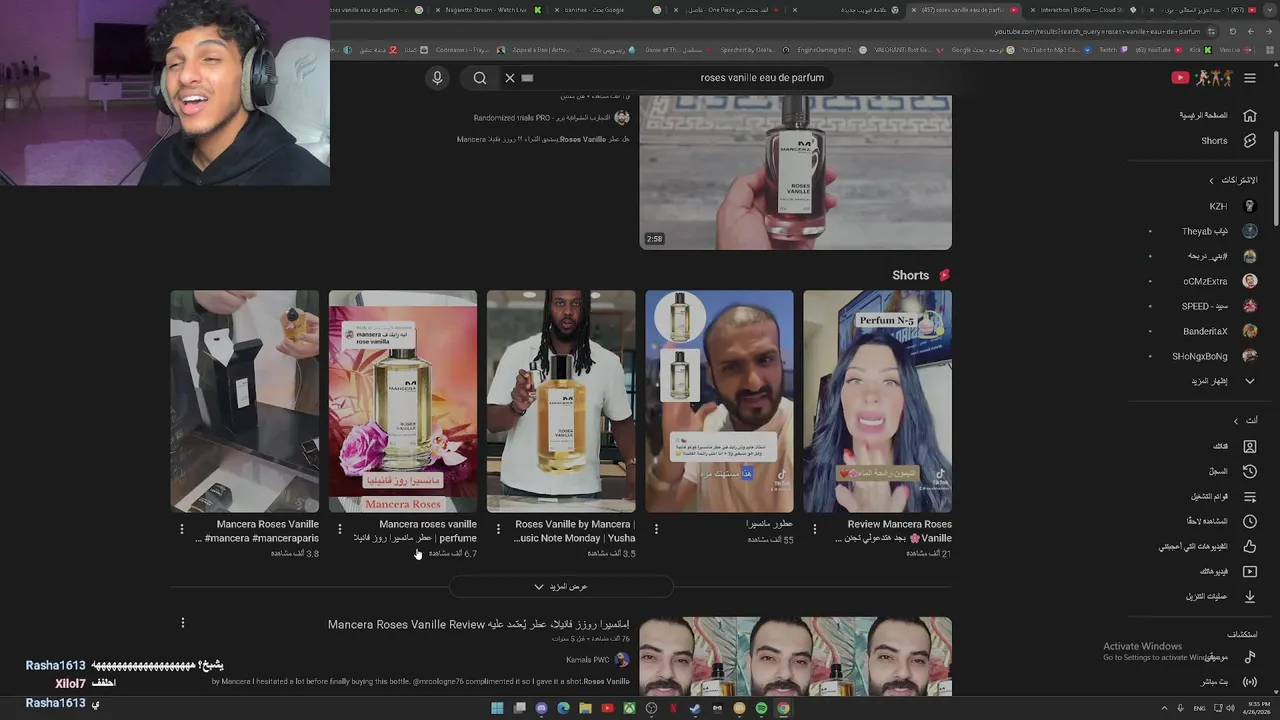Start voice search with the microphone icon
The height and width of the screenshot is (720, 1280).
click(x=437, y=78)
